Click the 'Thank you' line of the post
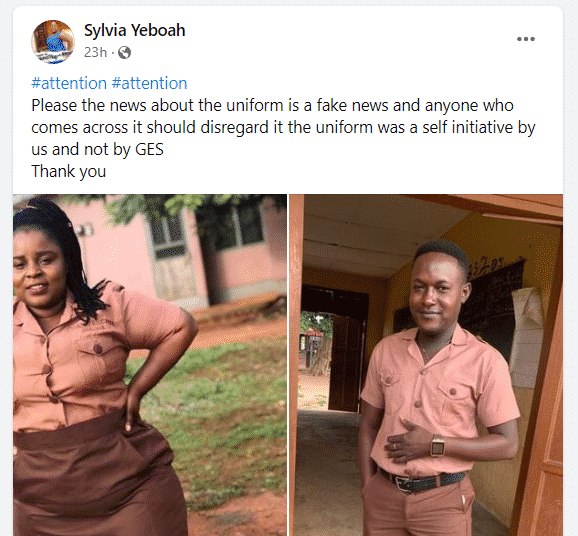This screenshot has height=536, width=578. [69, 171]
